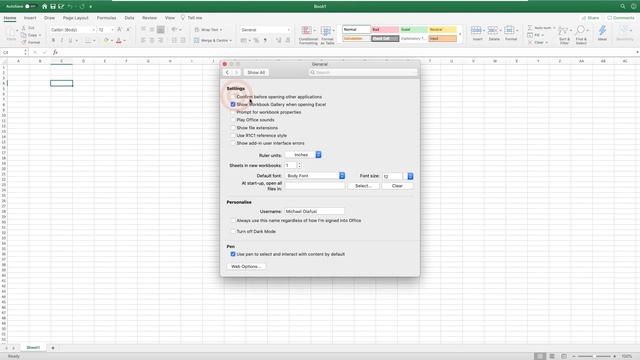Open the ribbon font name dropdown
This screenshot has height=360, width=640.
click(93, 30)
